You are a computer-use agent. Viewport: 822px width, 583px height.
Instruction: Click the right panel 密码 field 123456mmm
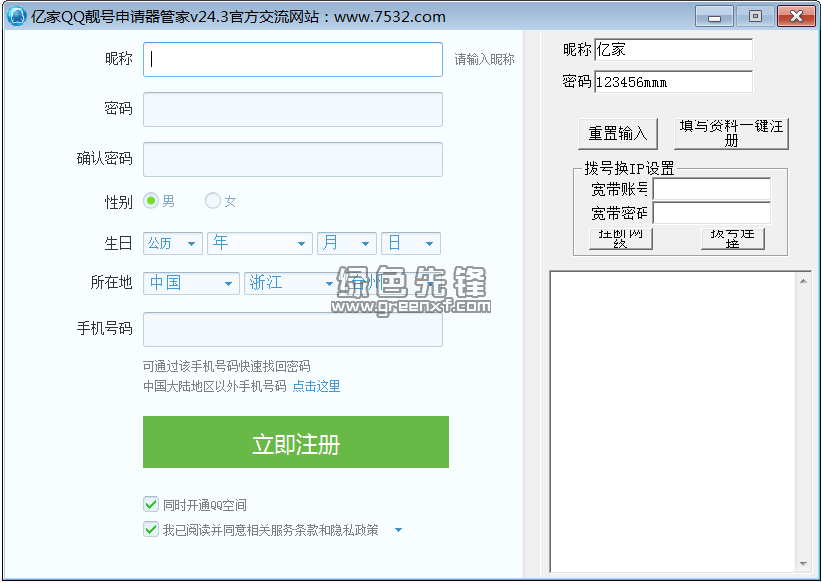673,82
